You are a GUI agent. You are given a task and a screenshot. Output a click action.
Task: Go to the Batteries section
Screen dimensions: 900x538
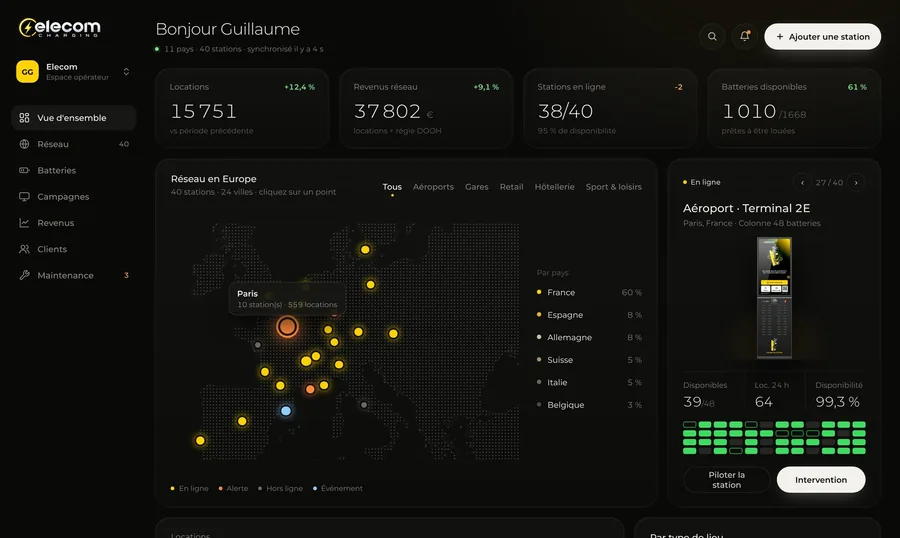point(73,171)
